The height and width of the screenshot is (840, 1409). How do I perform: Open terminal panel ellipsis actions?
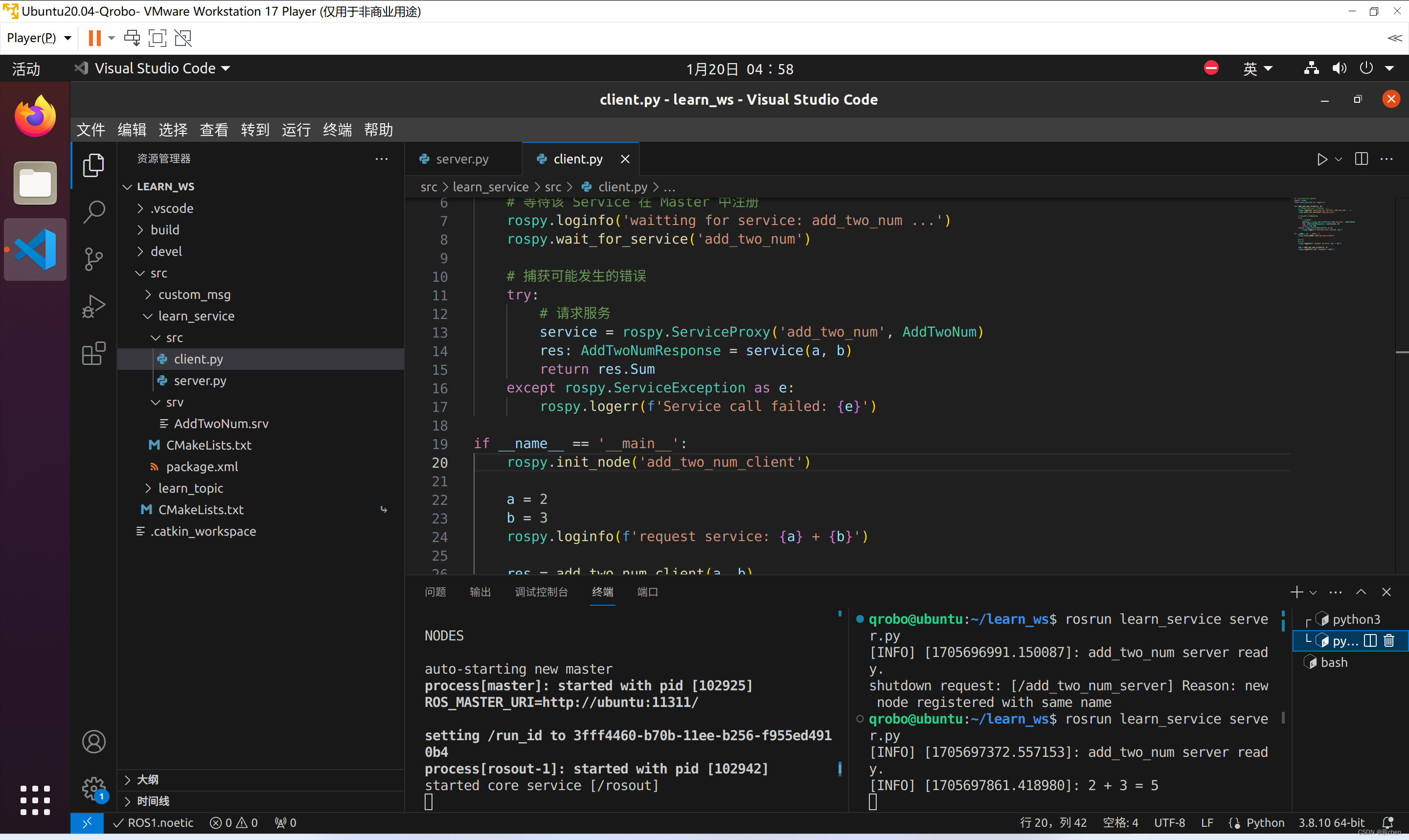click(1336, 592)
